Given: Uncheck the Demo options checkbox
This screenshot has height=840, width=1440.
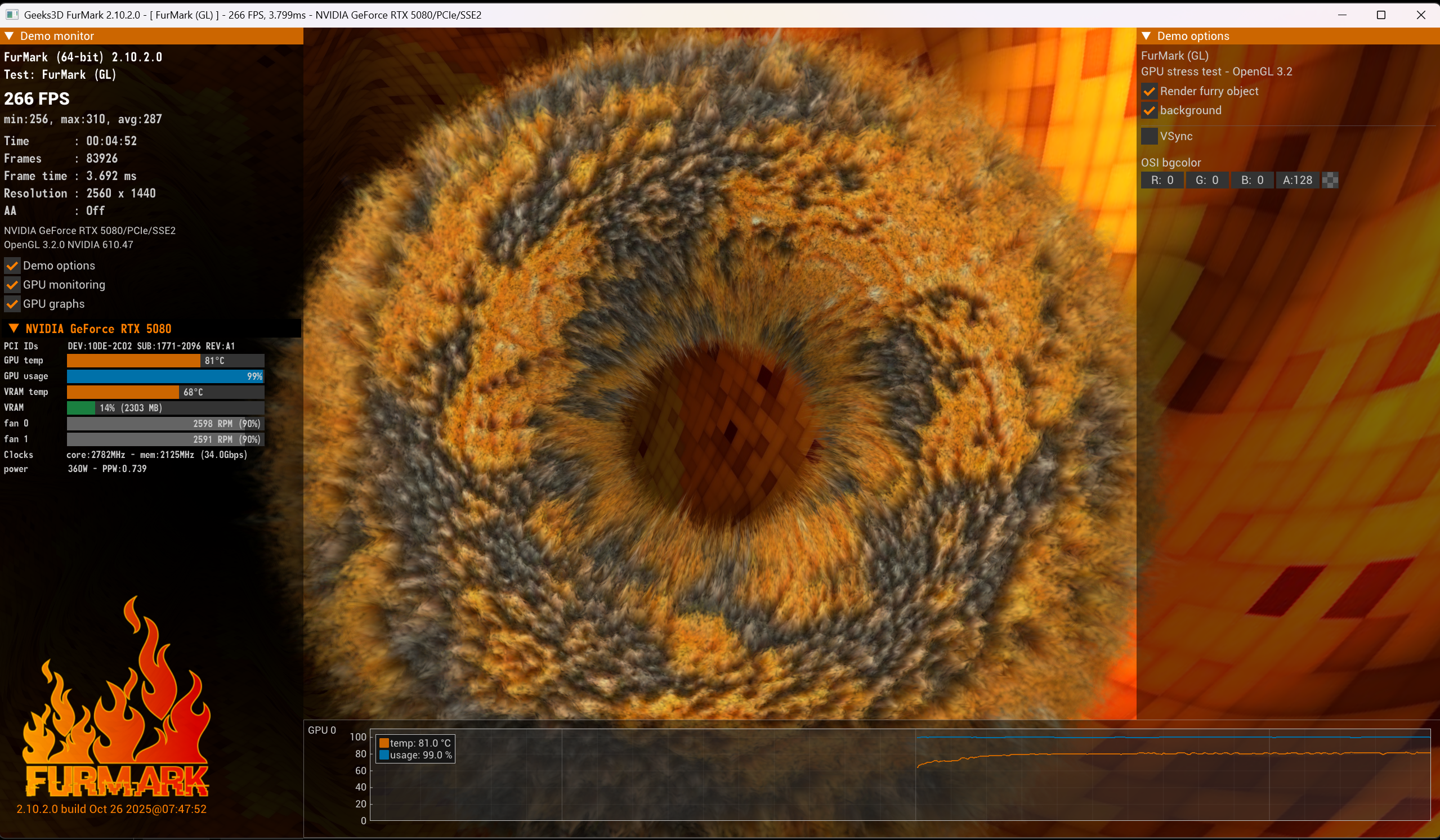Looking at the screenshot, I should click(12, 266).
